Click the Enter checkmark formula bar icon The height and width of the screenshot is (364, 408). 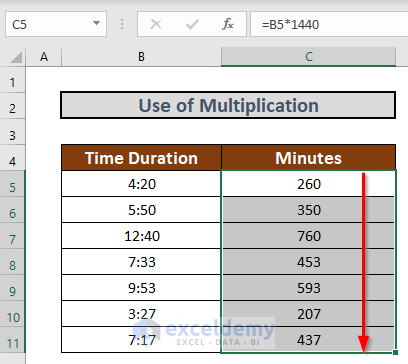192,24
